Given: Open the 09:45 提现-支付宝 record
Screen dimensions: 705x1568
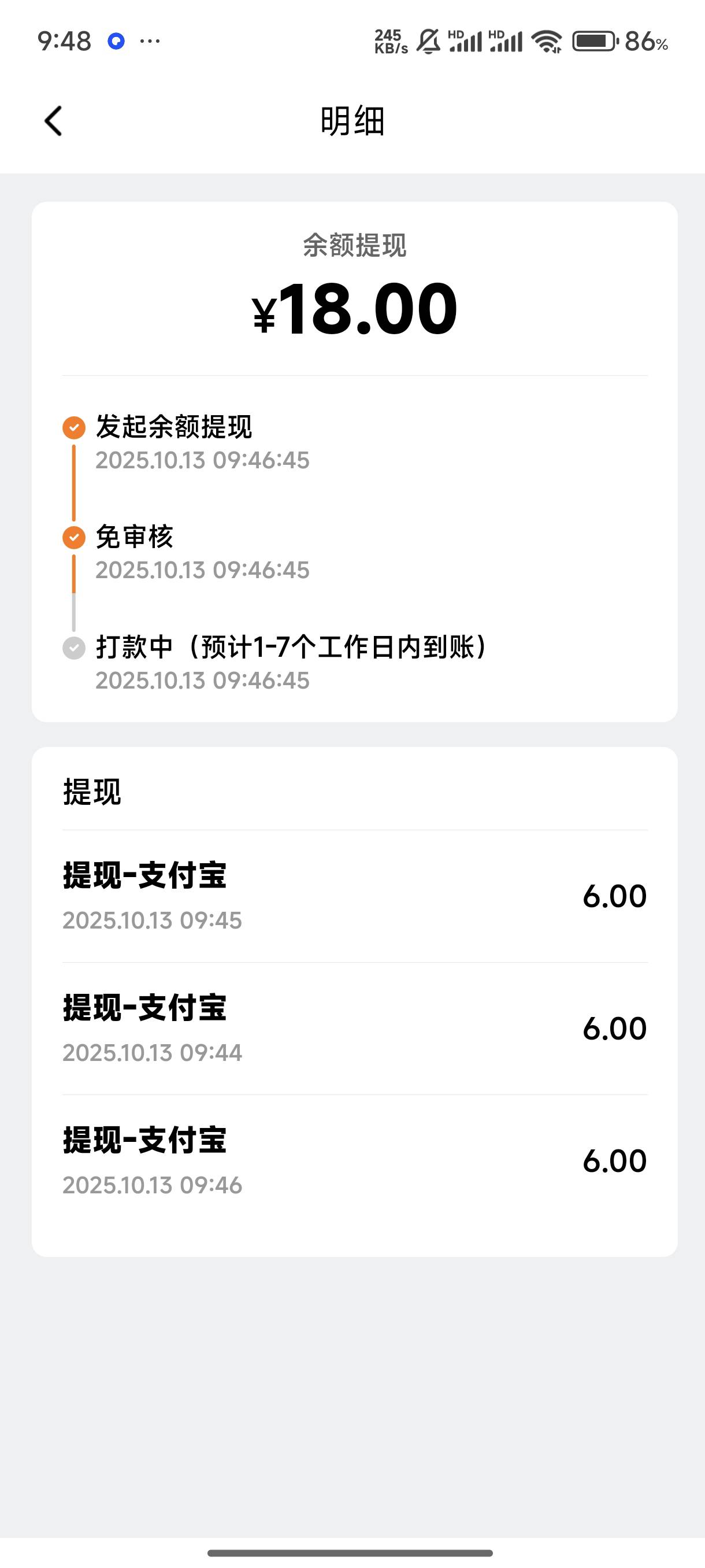Looking at the screenshot, I should pos(354,896).
